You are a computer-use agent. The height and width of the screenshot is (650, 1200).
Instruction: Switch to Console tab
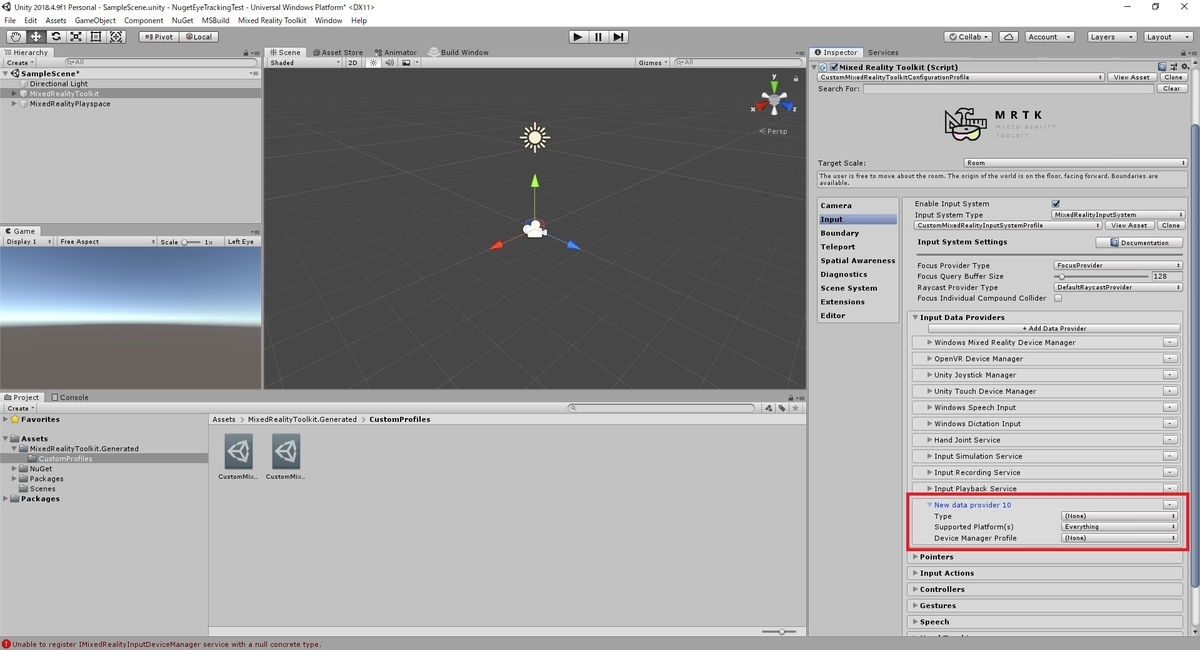point(70,397)
